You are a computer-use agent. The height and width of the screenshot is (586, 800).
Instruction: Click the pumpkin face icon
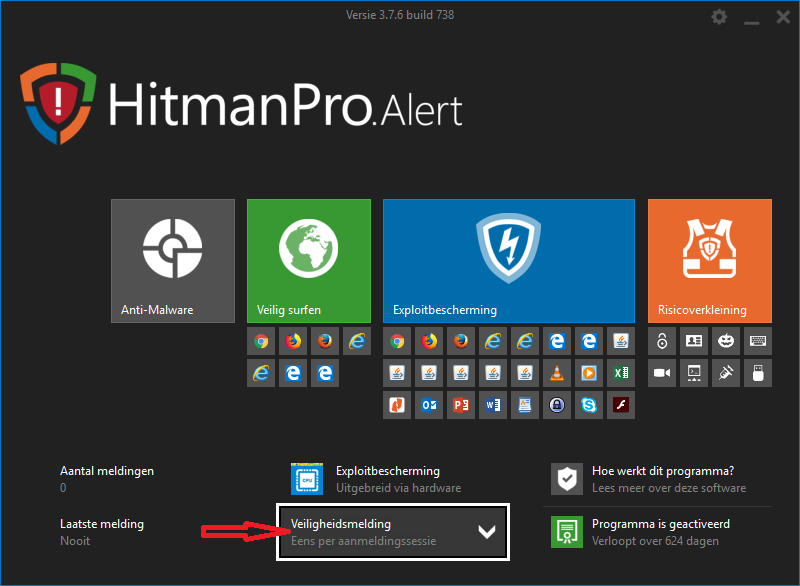pyautogui.click(x=726, y=341)
